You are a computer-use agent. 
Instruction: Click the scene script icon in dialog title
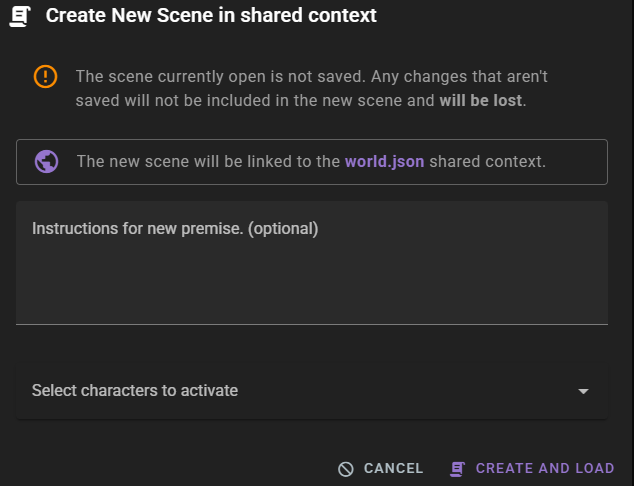(x=20, y=15)
